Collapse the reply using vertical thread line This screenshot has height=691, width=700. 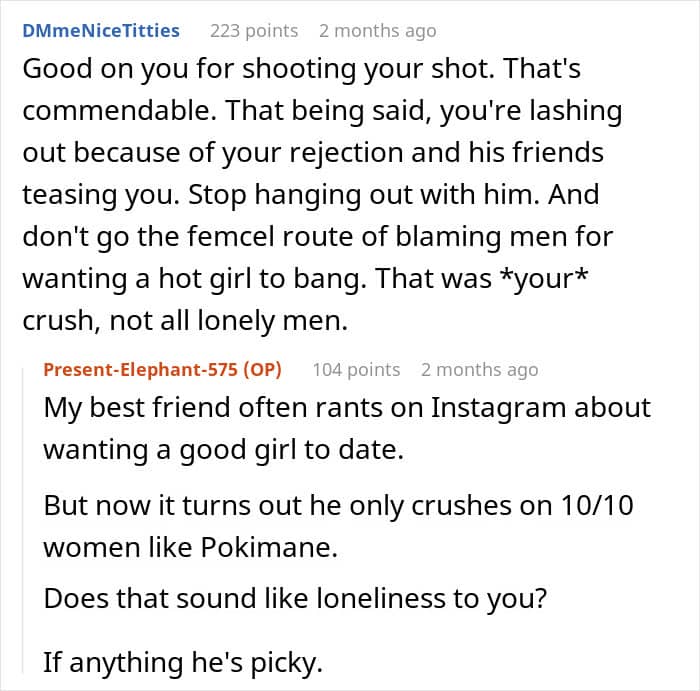tap(23, 520)
